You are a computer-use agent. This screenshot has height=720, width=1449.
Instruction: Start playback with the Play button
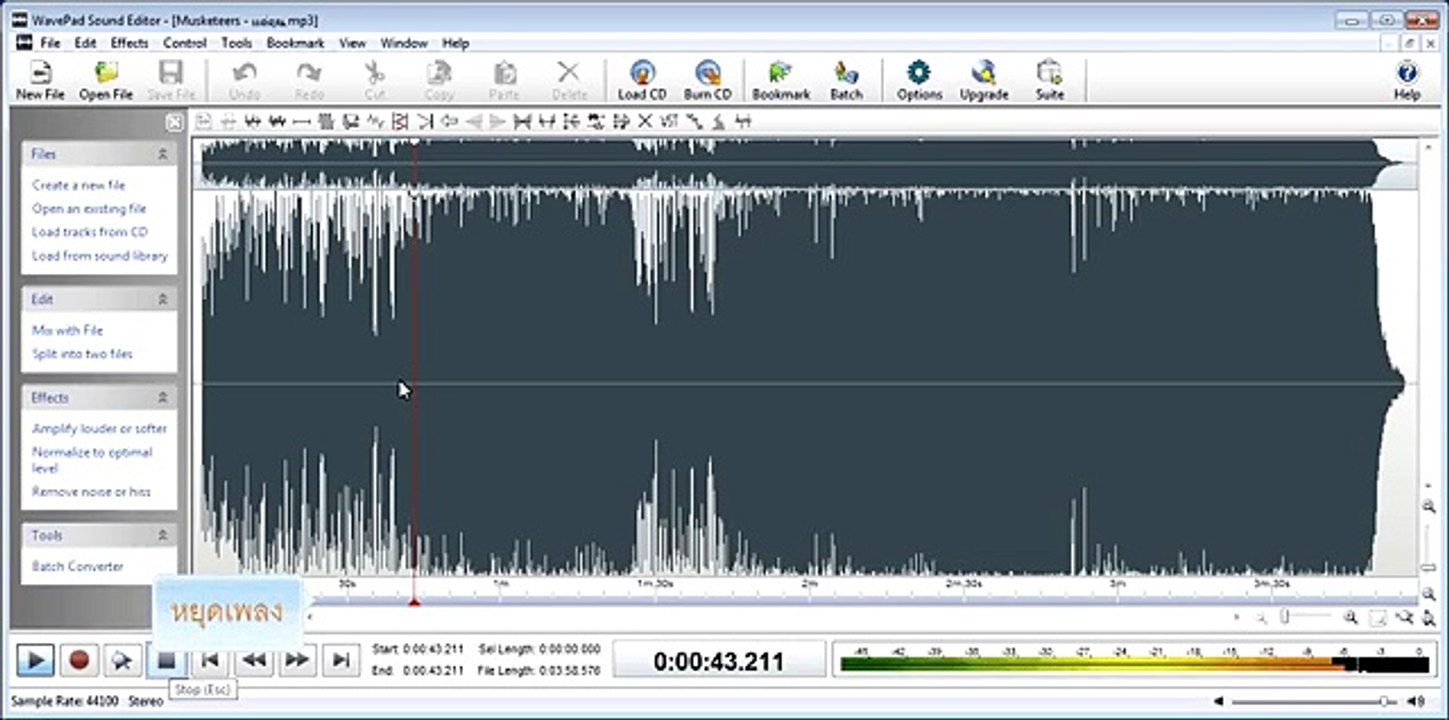coord(35,660)
